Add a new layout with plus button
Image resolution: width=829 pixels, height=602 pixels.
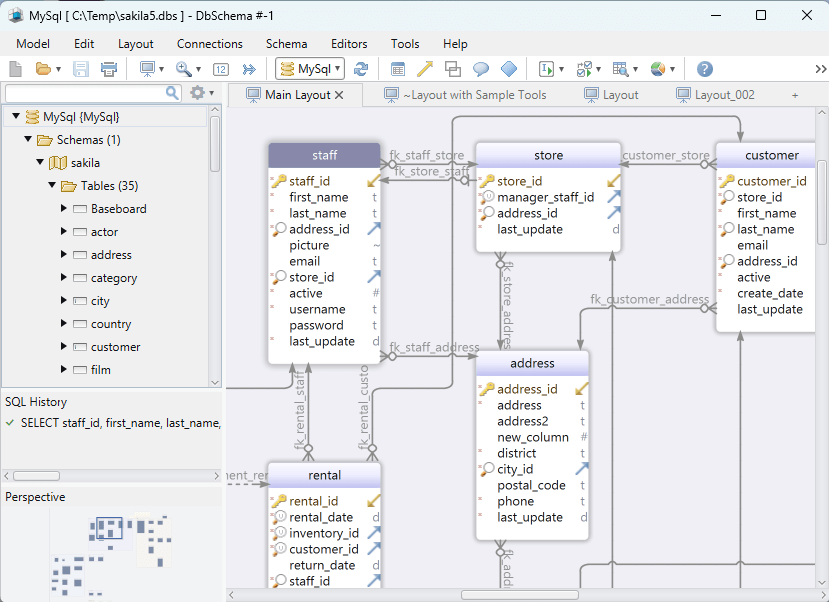(795, 95)
